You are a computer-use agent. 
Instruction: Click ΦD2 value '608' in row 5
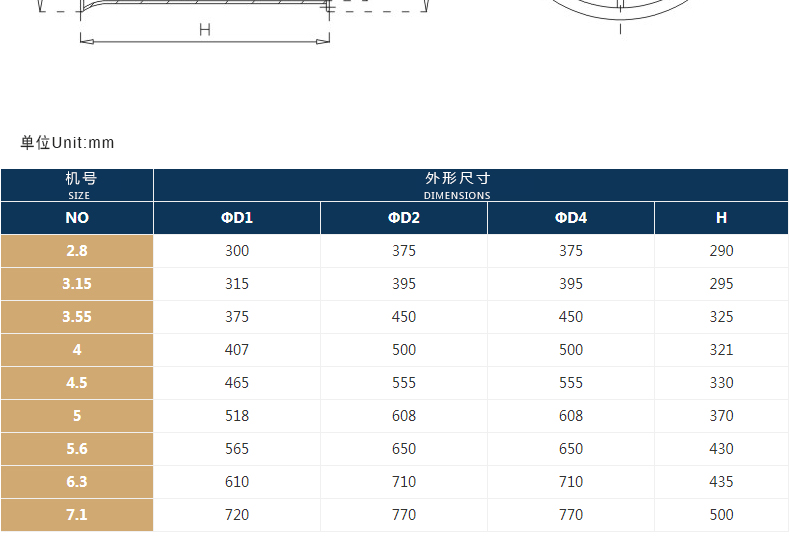[x=404, y=416]
